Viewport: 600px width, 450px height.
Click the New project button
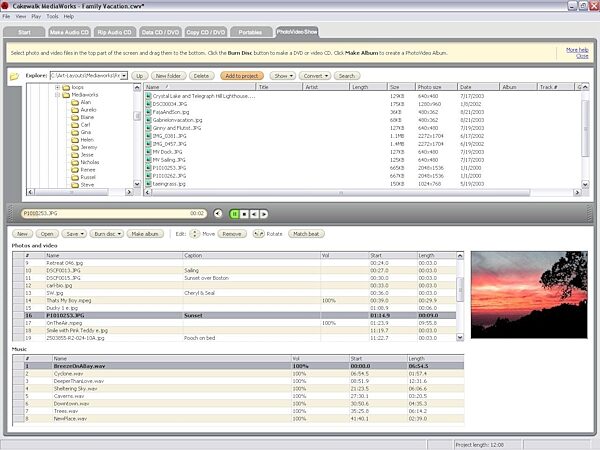click(22, 234)
